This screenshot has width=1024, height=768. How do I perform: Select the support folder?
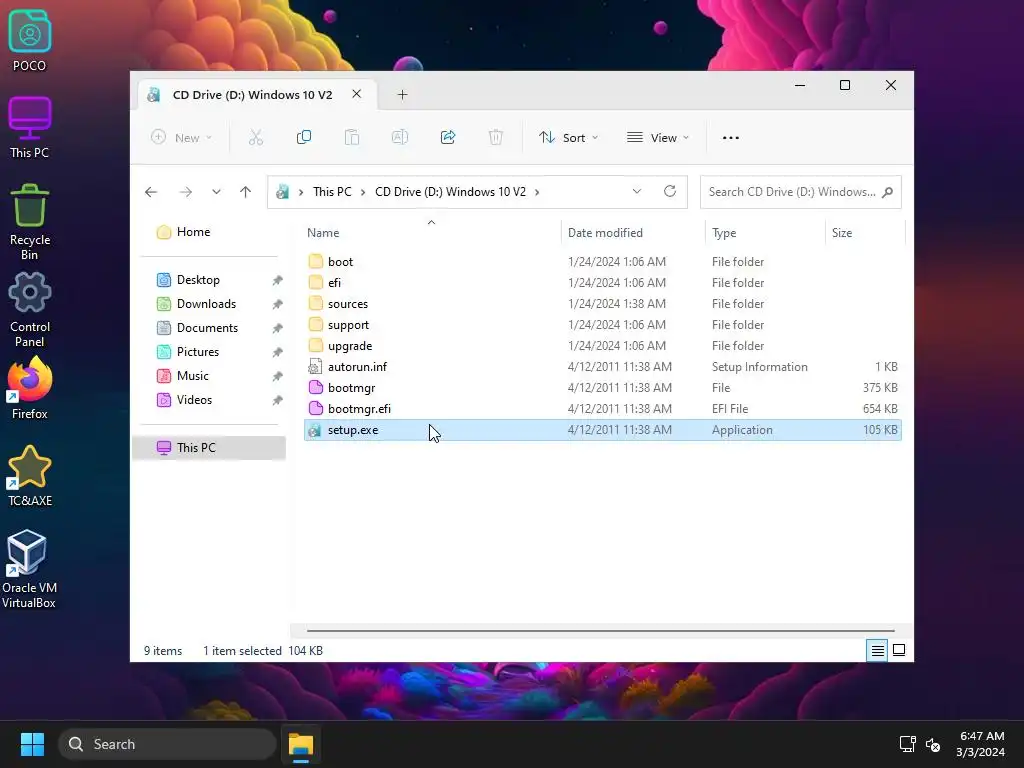click(603, 325)
